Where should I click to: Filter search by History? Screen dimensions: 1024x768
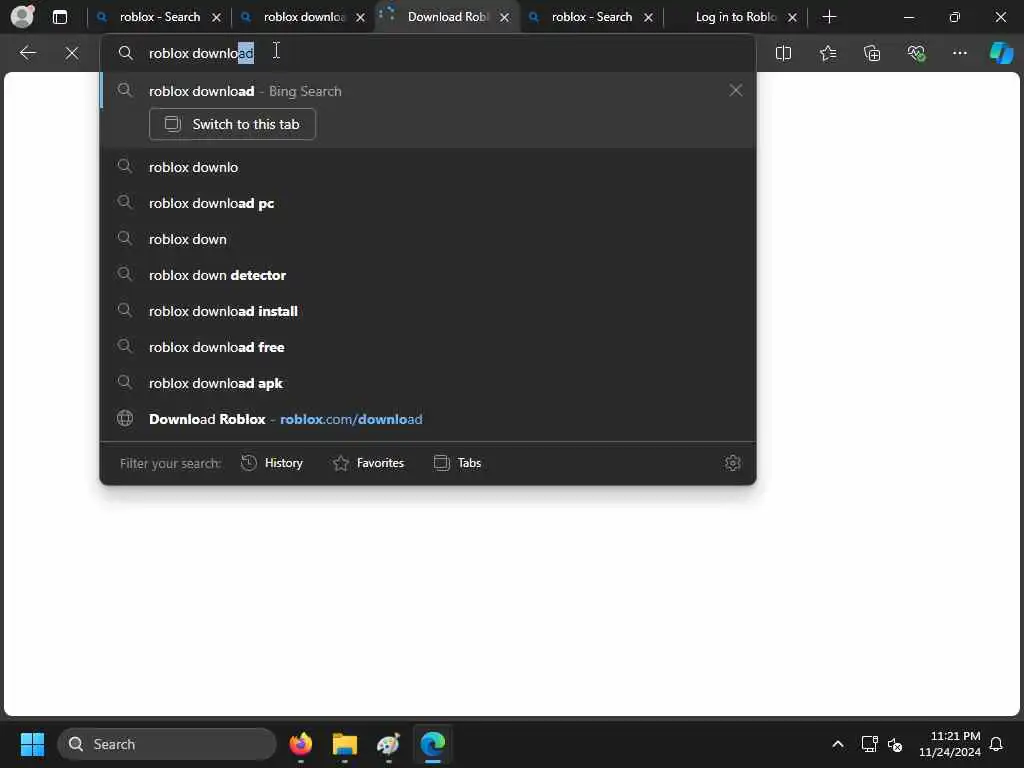(272, 463)
